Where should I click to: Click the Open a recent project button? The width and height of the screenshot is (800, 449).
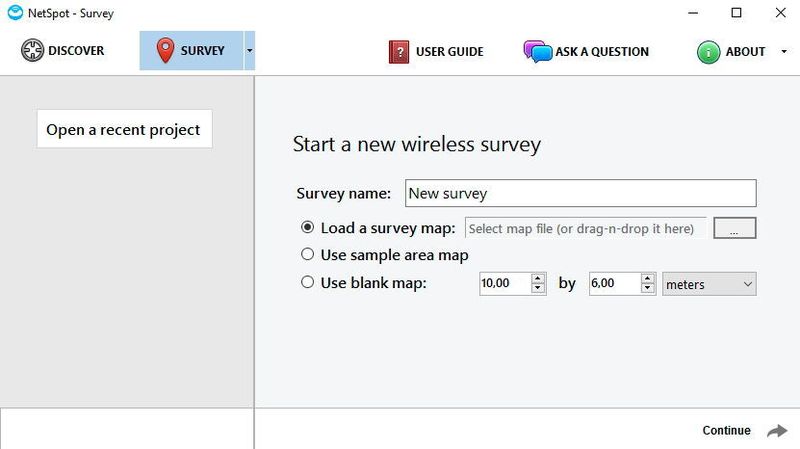coord(124,129)
